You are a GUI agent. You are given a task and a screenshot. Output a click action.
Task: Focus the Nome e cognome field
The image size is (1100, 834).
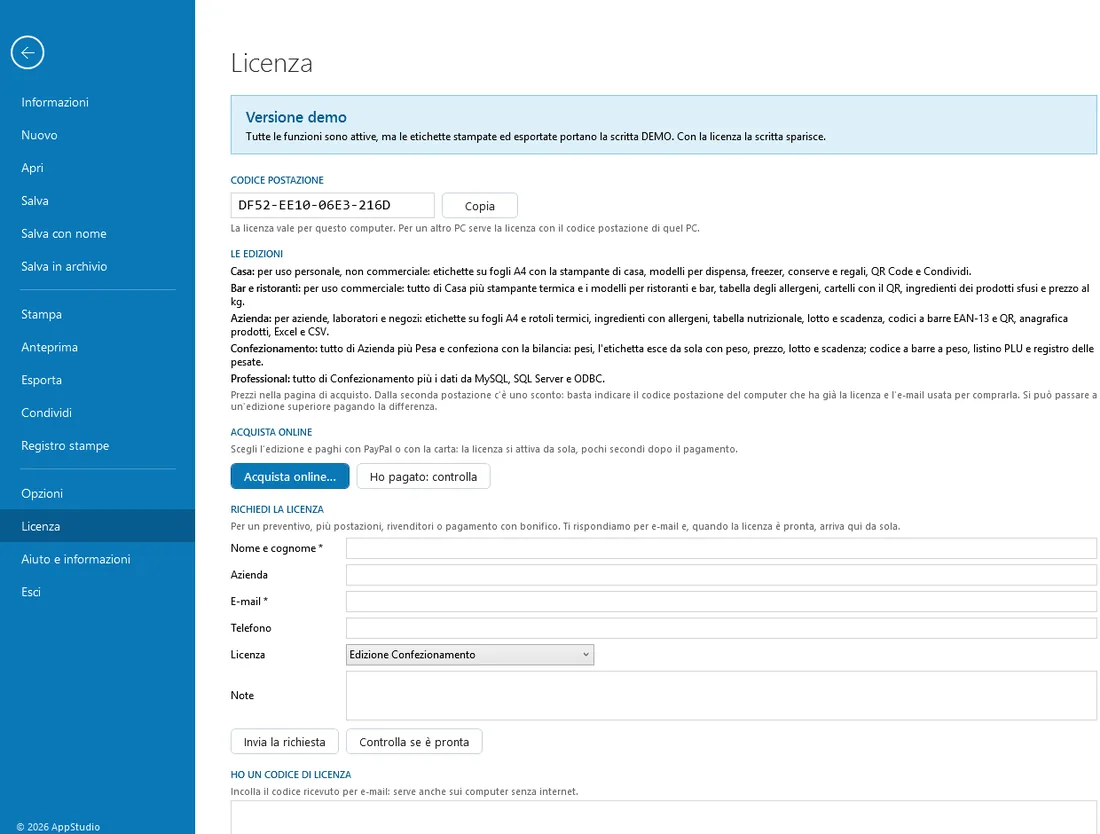(721, 549)
